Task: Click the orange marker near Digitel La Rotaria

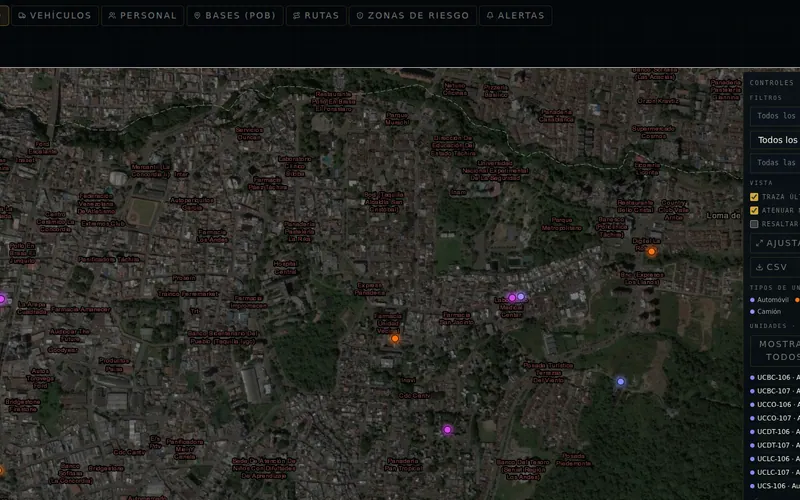Action: 652,252
